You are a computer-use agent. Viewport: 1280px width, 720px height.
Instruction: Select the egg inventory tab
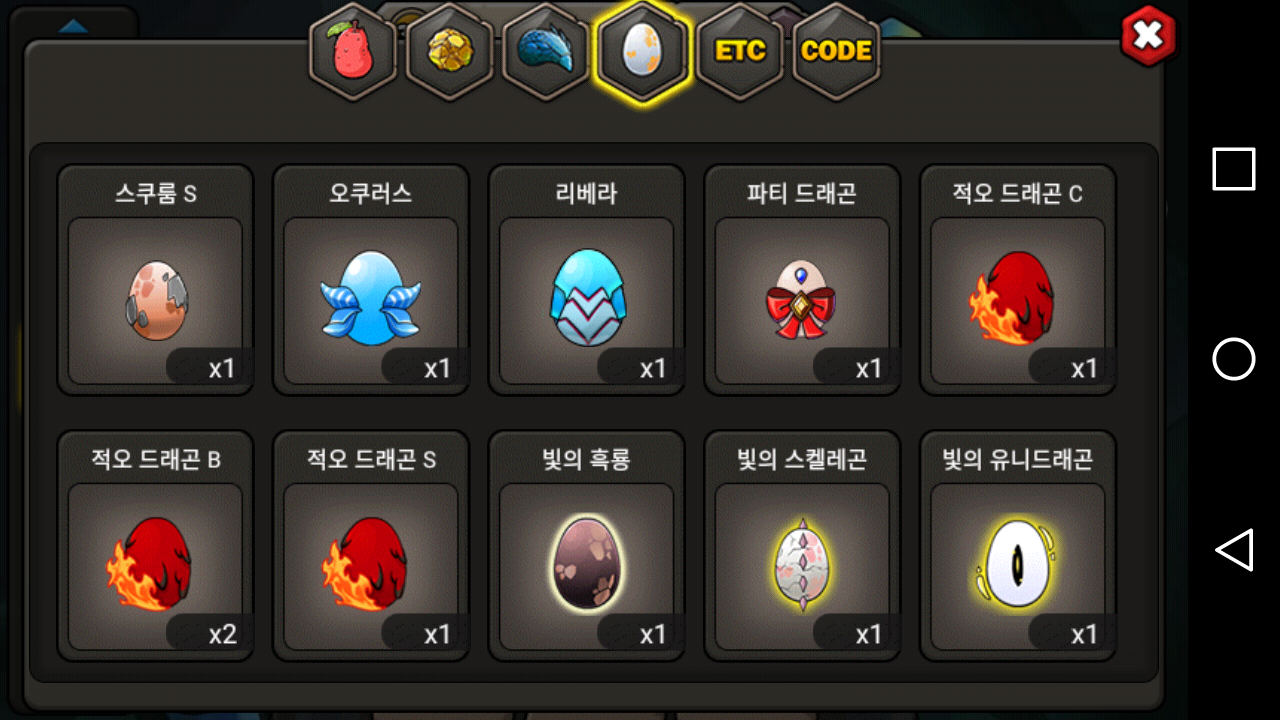[641, 51]
